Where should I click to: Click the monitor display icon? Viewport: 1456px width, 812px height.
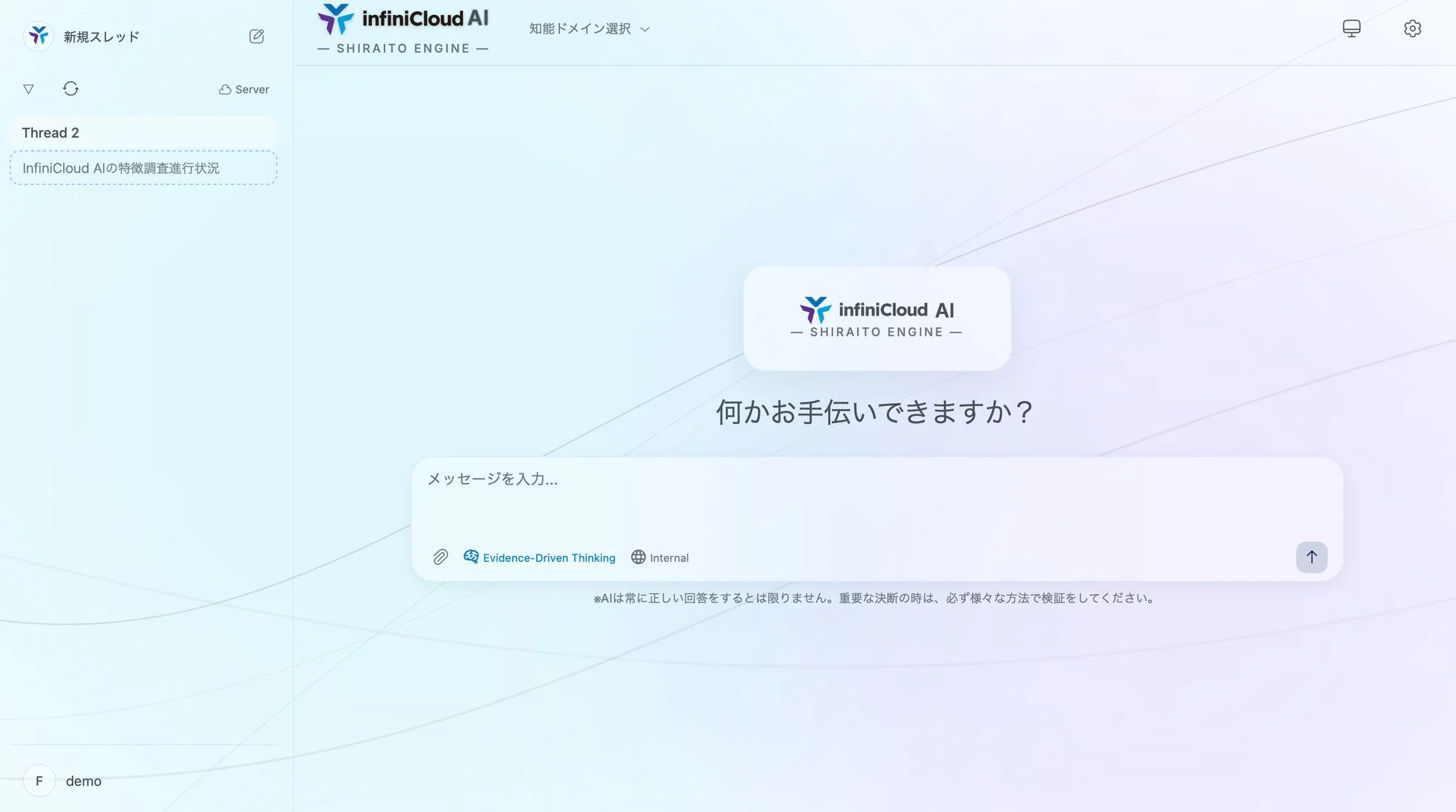pyautogui.click(x=1351, y=28)
